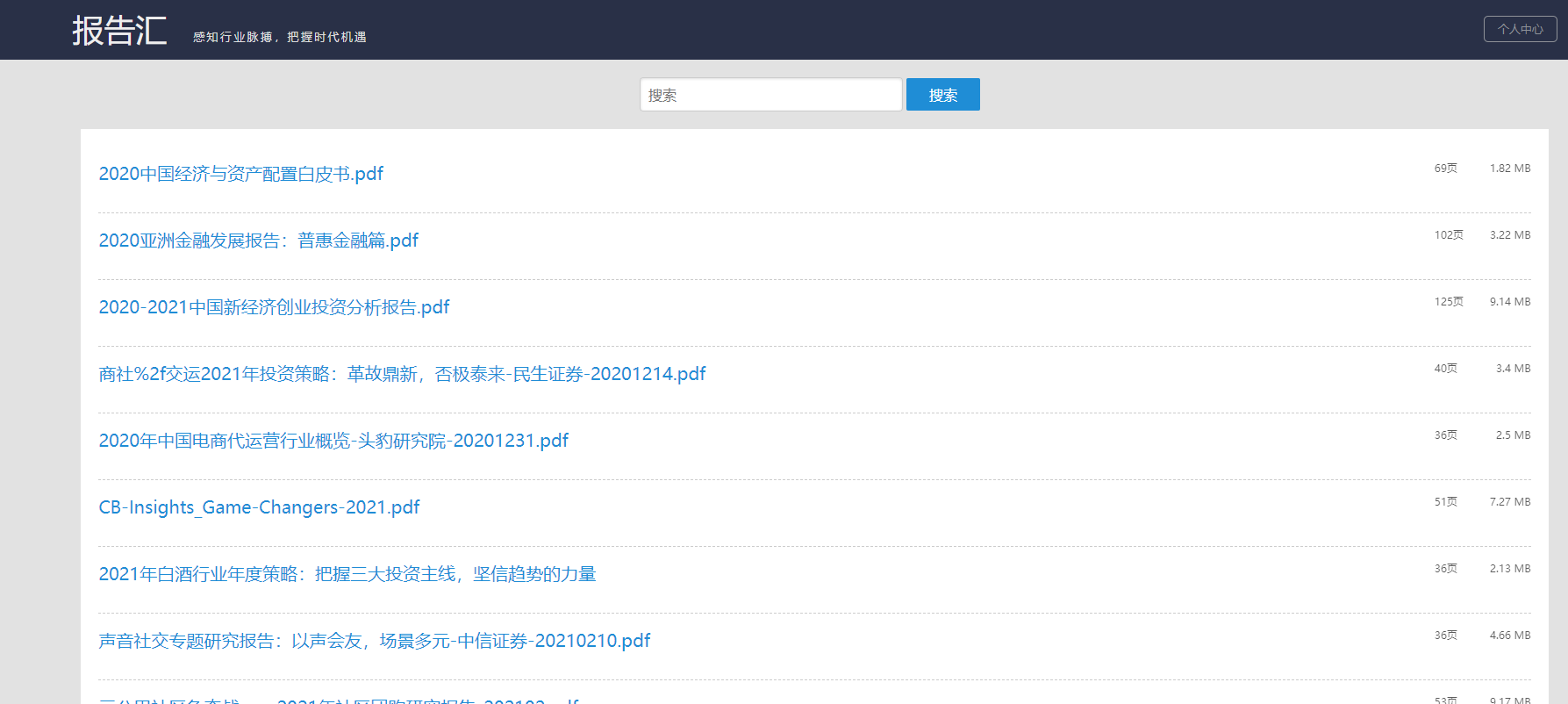Click the slogan 感知行业脉搏，把握时代机遇
Screen dimensions: 1568x704
tap(280, 37)
